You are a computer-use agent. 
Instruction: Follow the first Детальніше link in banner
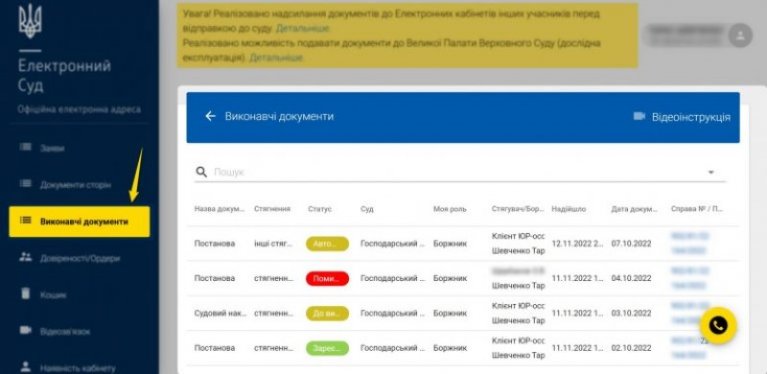tap(302, 28)
